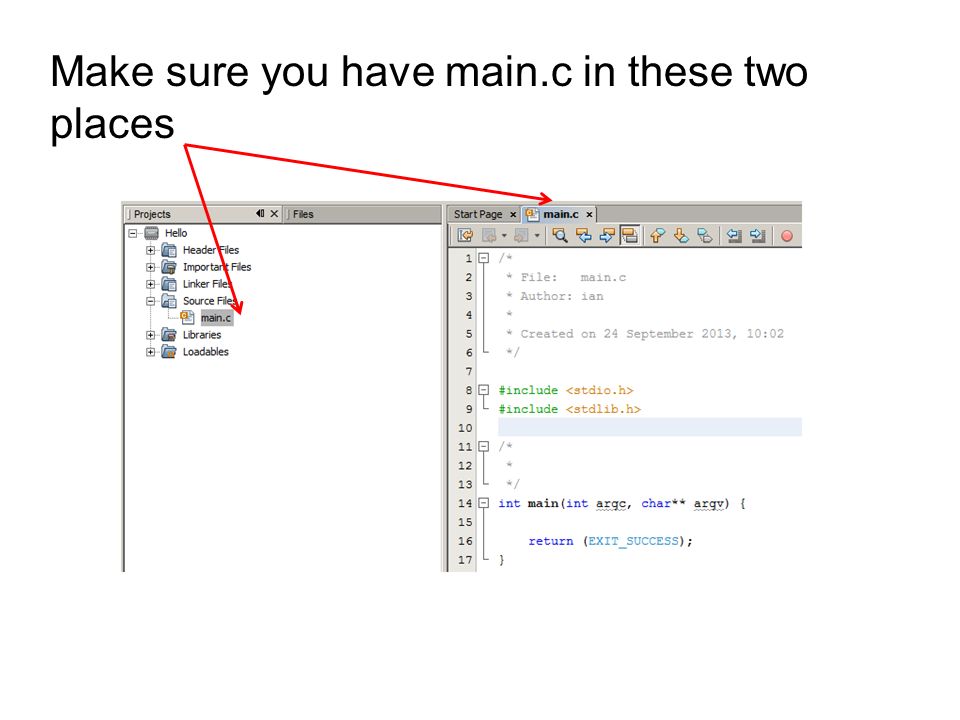Click the Find Selection magnifier icon
Viewport: 960px width, 720px height.
pyautogui.click(x=560, y=236)
